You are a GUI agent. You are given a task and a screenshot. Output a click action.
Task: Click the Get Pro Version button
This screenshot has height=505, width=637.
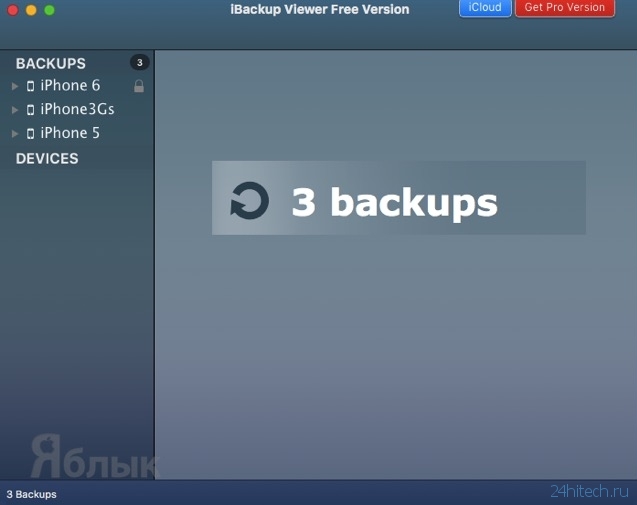pyautogui.click(x=565, y=8)
